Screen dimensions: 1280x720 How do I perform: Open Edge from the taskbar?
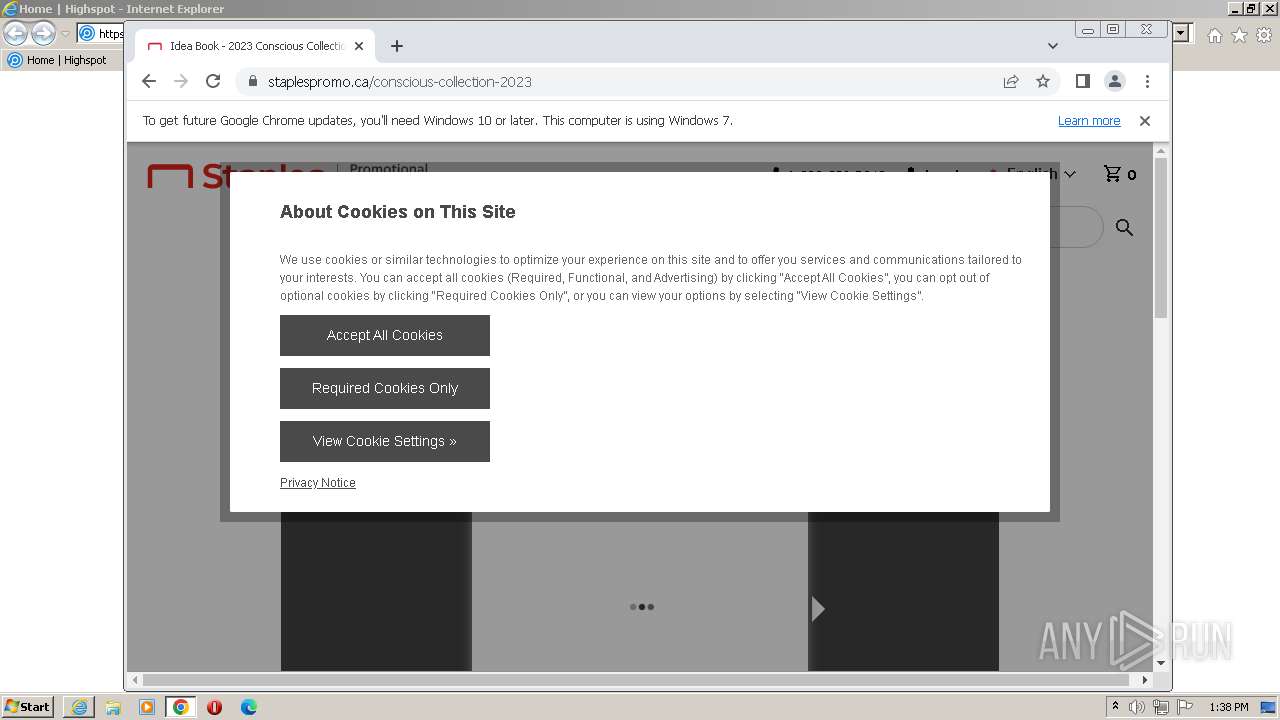tap(249, 707)
